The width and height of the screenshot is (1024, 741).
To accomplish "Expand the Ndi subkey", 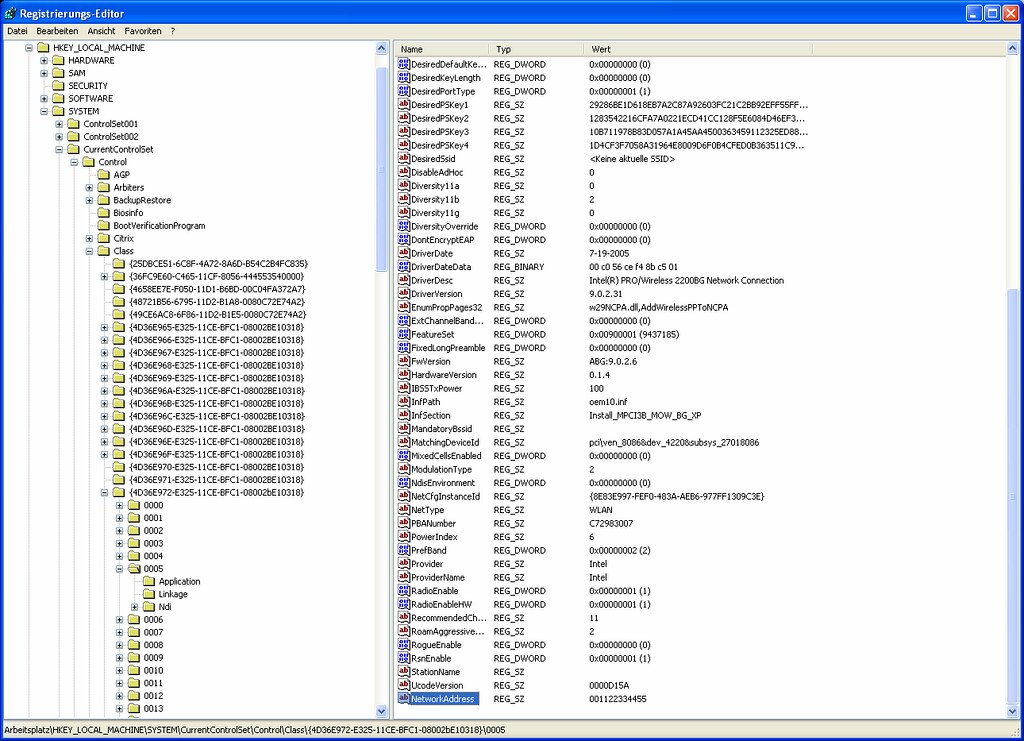I will [x=135, y=607].
